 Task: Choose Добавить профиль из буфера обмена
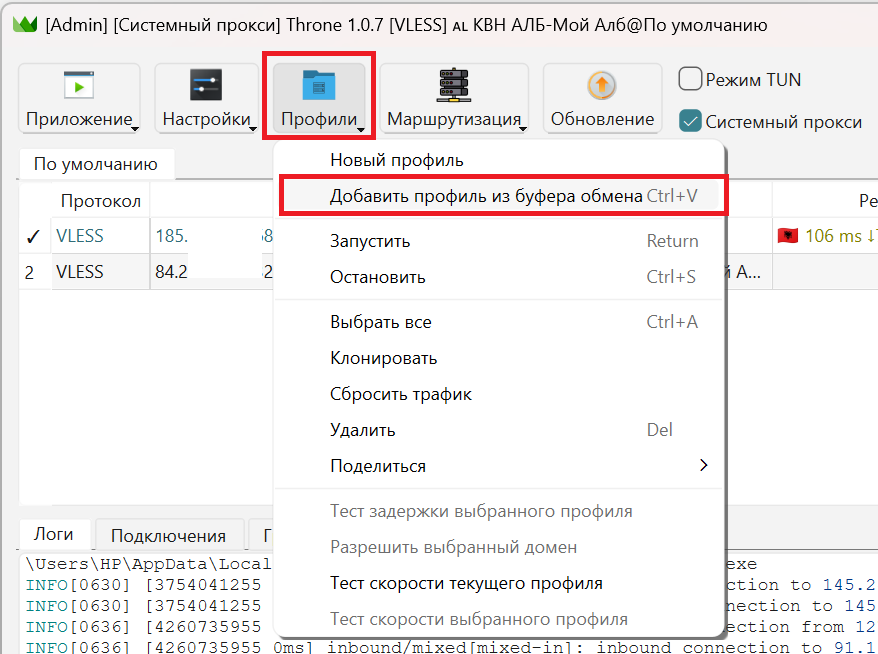tap(486, 196)
